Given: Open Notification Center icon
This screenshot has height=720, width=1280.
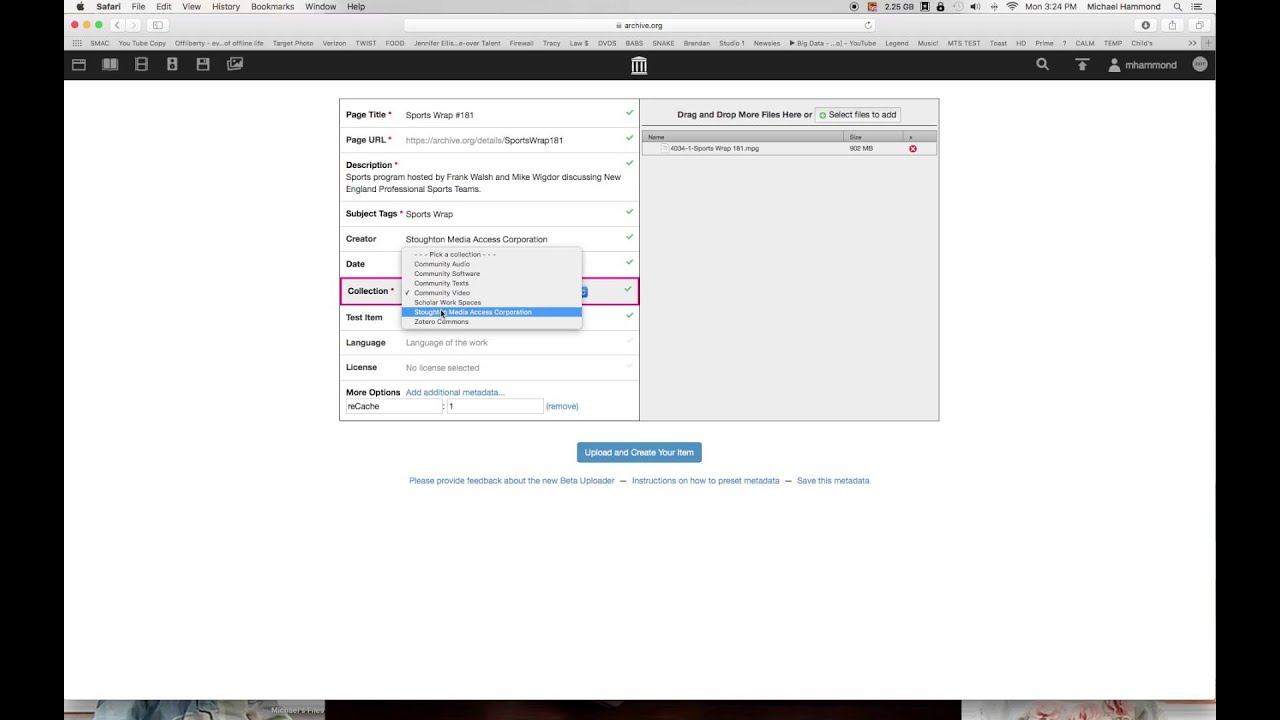Looking at the screenshot, I should tap(1197, 7).
